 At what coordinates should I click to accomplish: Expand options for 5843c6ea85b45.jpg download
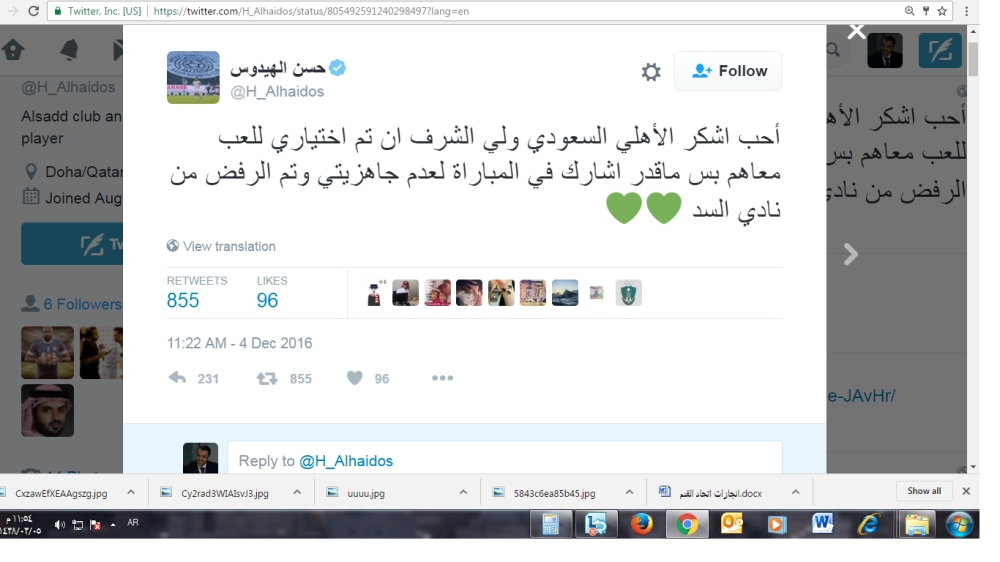pos(629,492)
